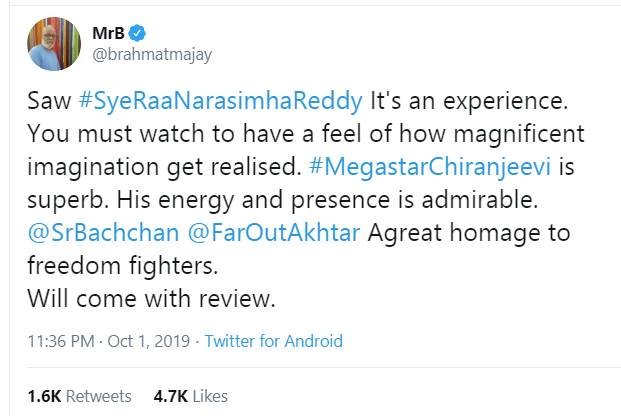The width and height of the screenshot is (621, 416).
Task: Open the #SyeRaaNarasimhaReddy hashtag
Action: click(x=215, y=106)
